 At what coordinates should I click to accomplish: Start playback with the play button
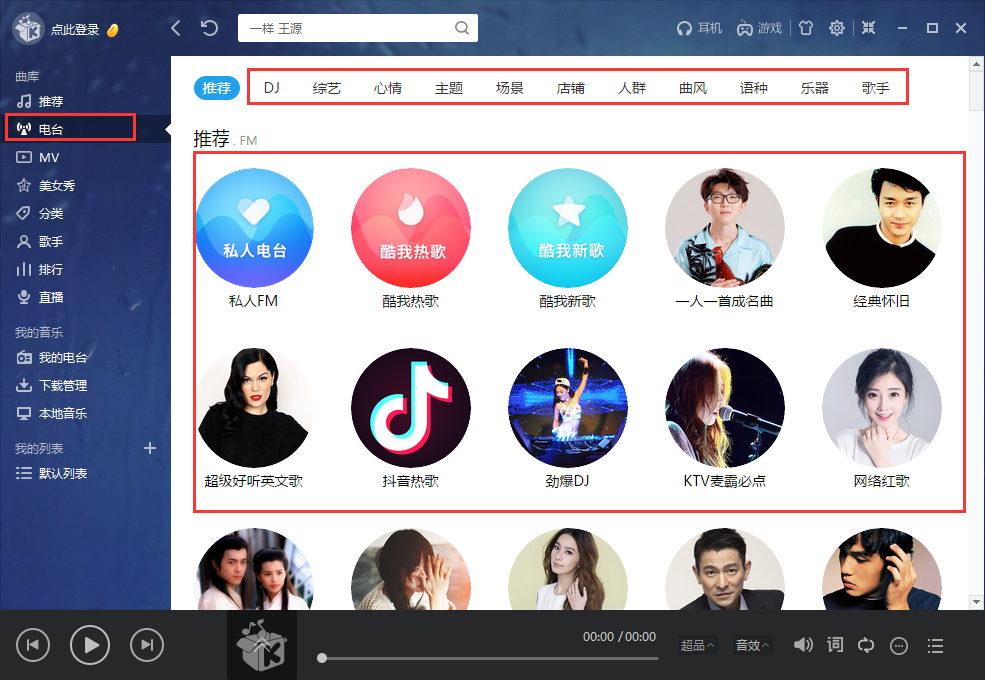tap(90, 645)
